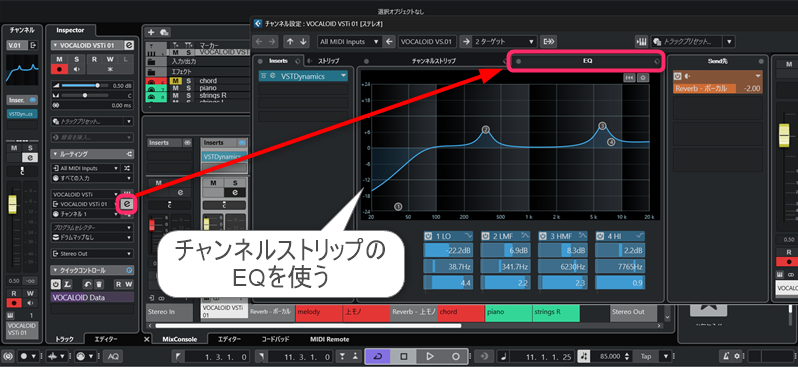Click the EQ section header
This screenshot has width=798, height=367.
tap(587, 61)
